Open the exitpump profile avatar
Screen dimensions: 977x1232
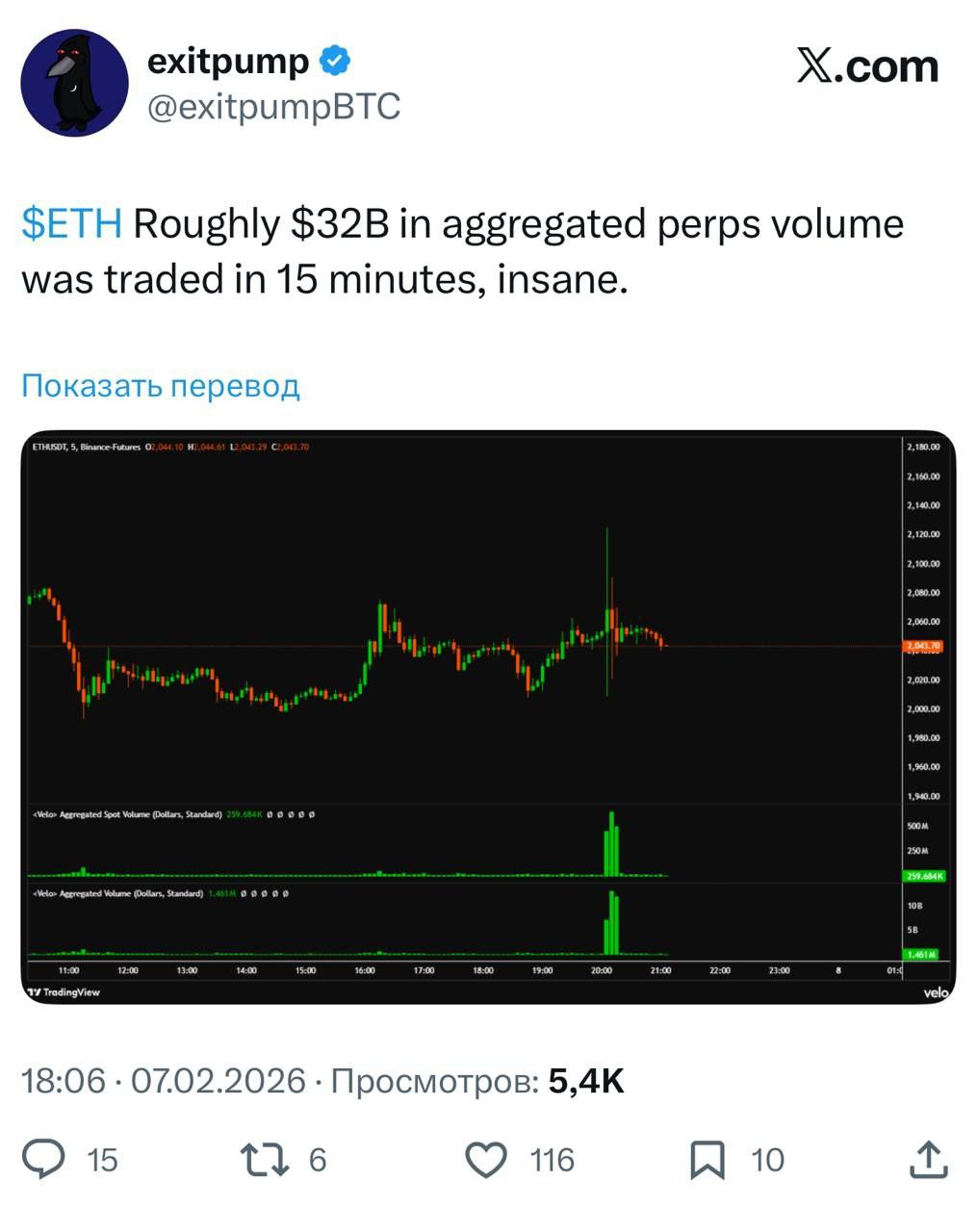(74, 83)
